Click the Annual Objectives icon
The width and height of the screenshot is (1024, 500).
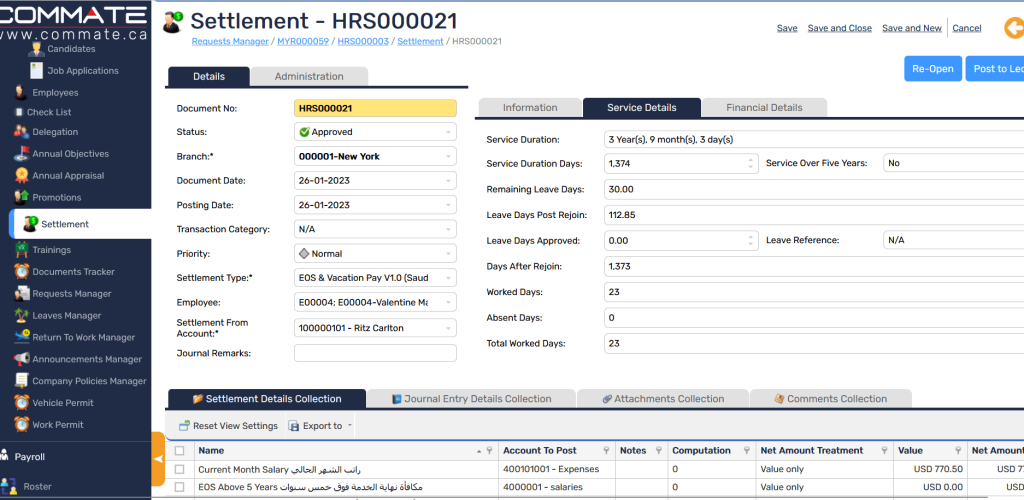[21, 154]
